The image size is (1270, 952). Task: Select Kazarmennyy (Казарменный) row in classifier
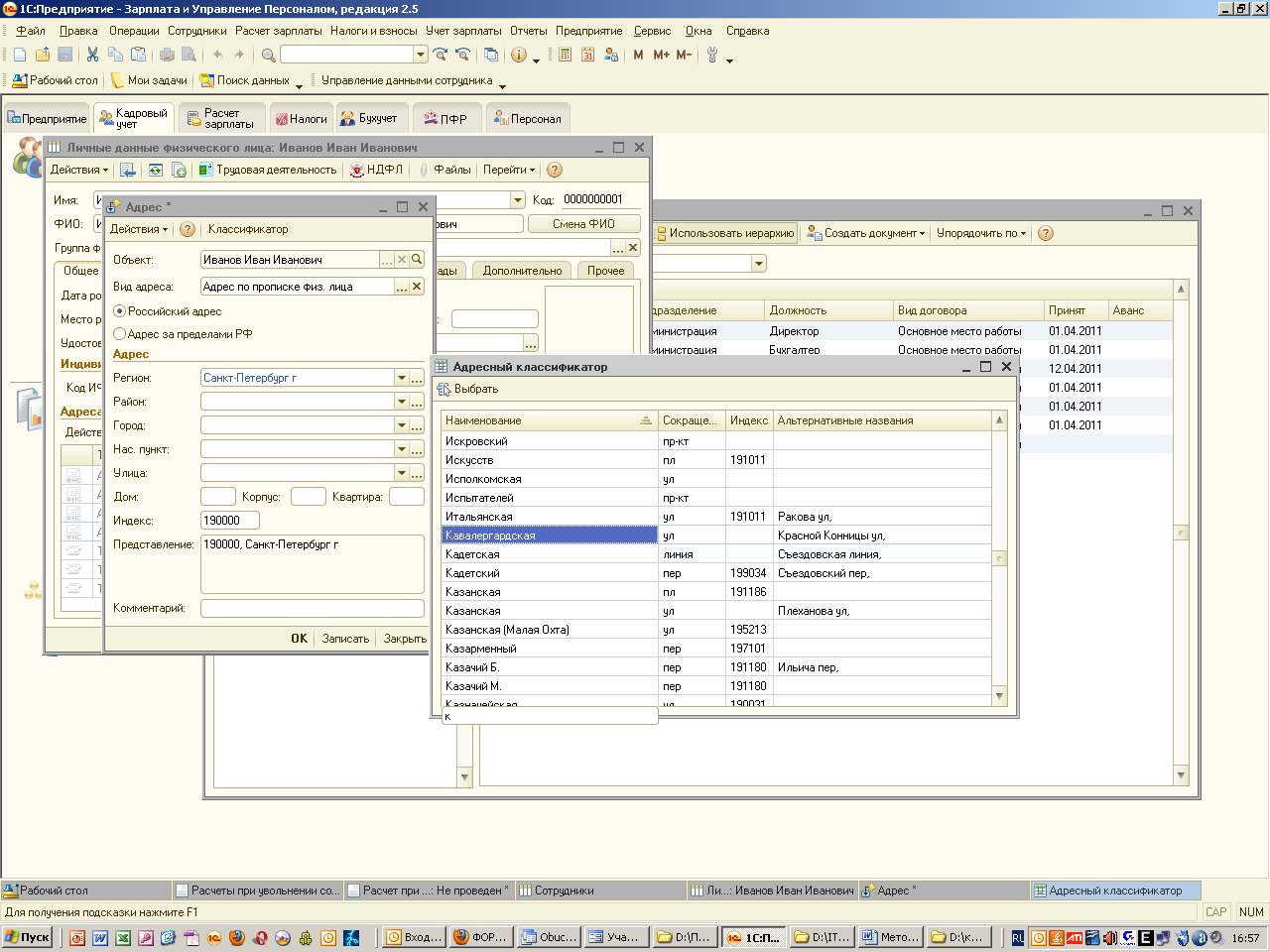(716, 649)
